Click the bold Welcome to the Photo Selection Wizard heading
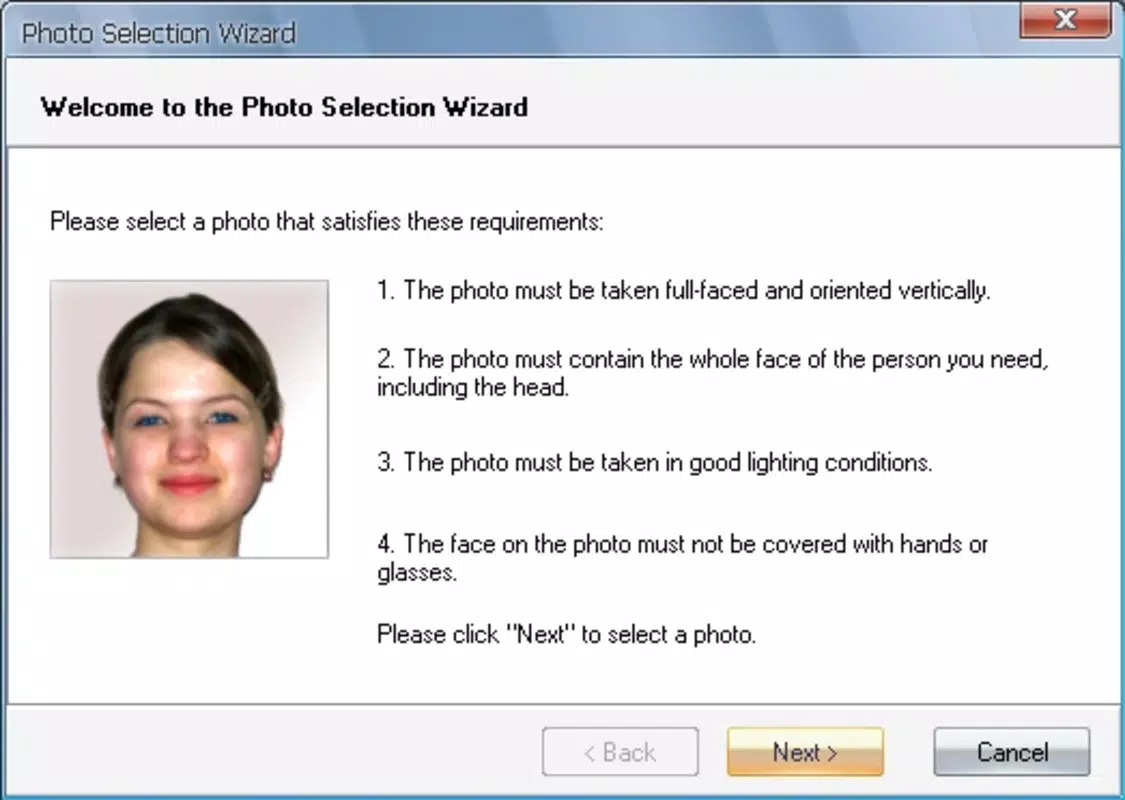Viewport: 1125px width, 800px height. click(284, 107)
